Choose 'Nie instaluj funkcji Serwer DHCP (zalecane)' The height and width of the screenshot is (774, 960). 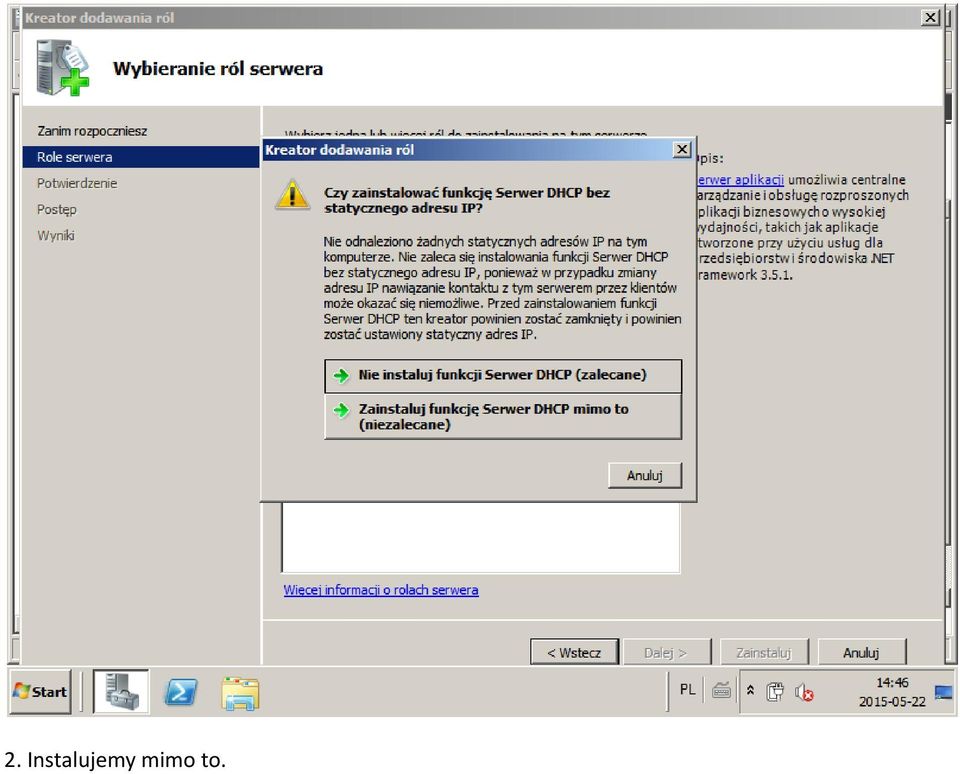503,375
